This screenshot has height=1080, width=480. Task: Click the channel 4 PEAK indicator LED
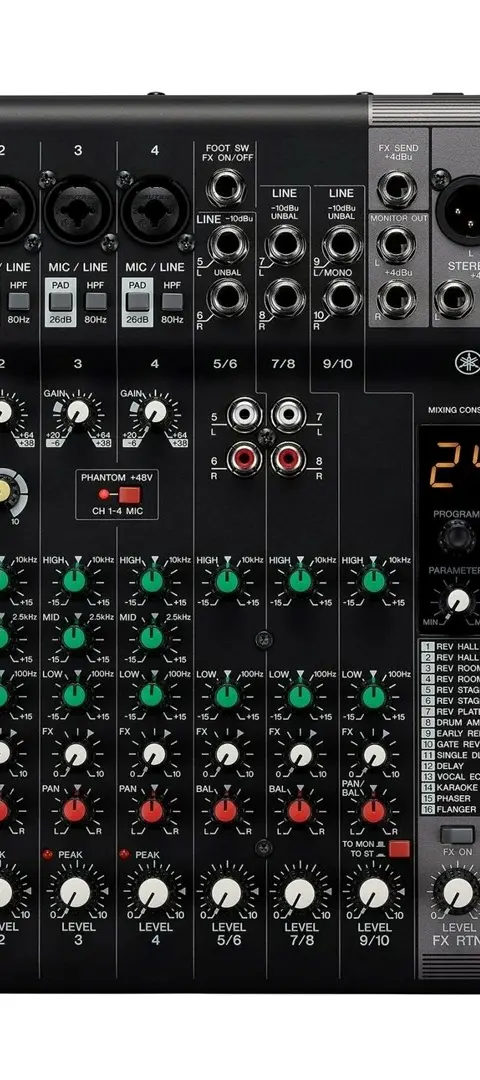(x=124, y=854)
